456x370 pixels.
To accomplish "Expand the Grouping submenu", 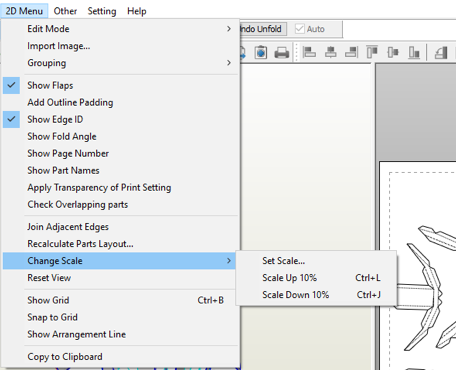I will (x=121, y=63).
